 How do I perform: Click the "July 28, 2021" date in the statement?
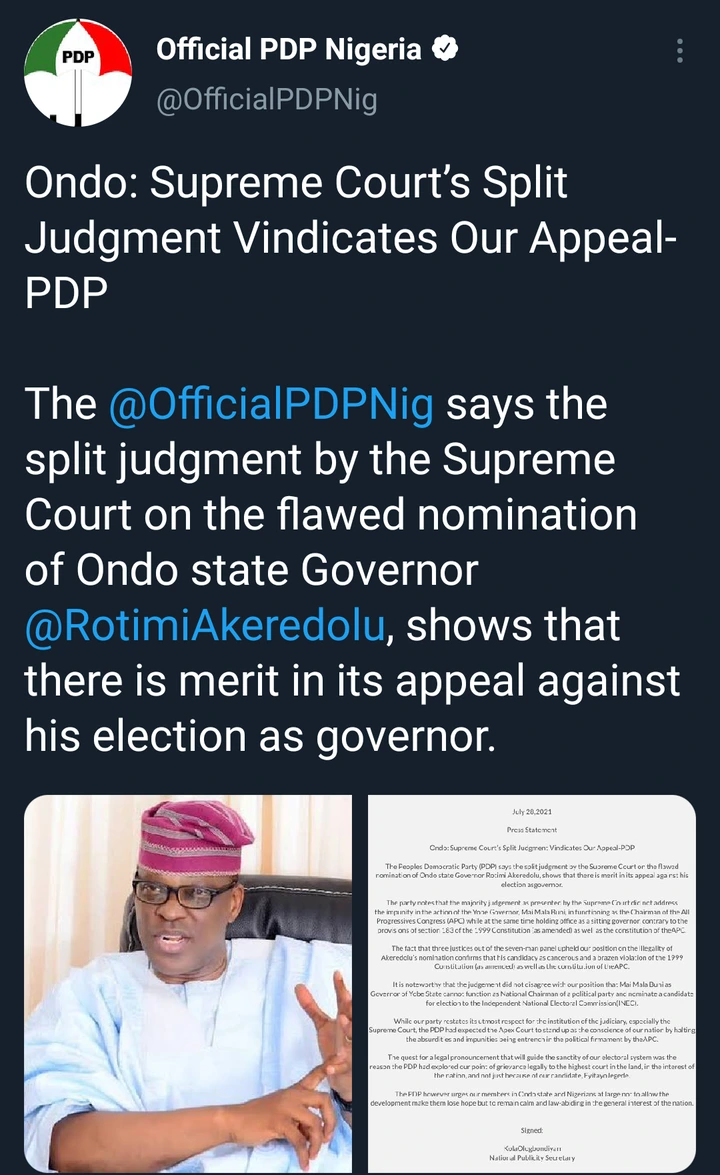click(530, 816)
